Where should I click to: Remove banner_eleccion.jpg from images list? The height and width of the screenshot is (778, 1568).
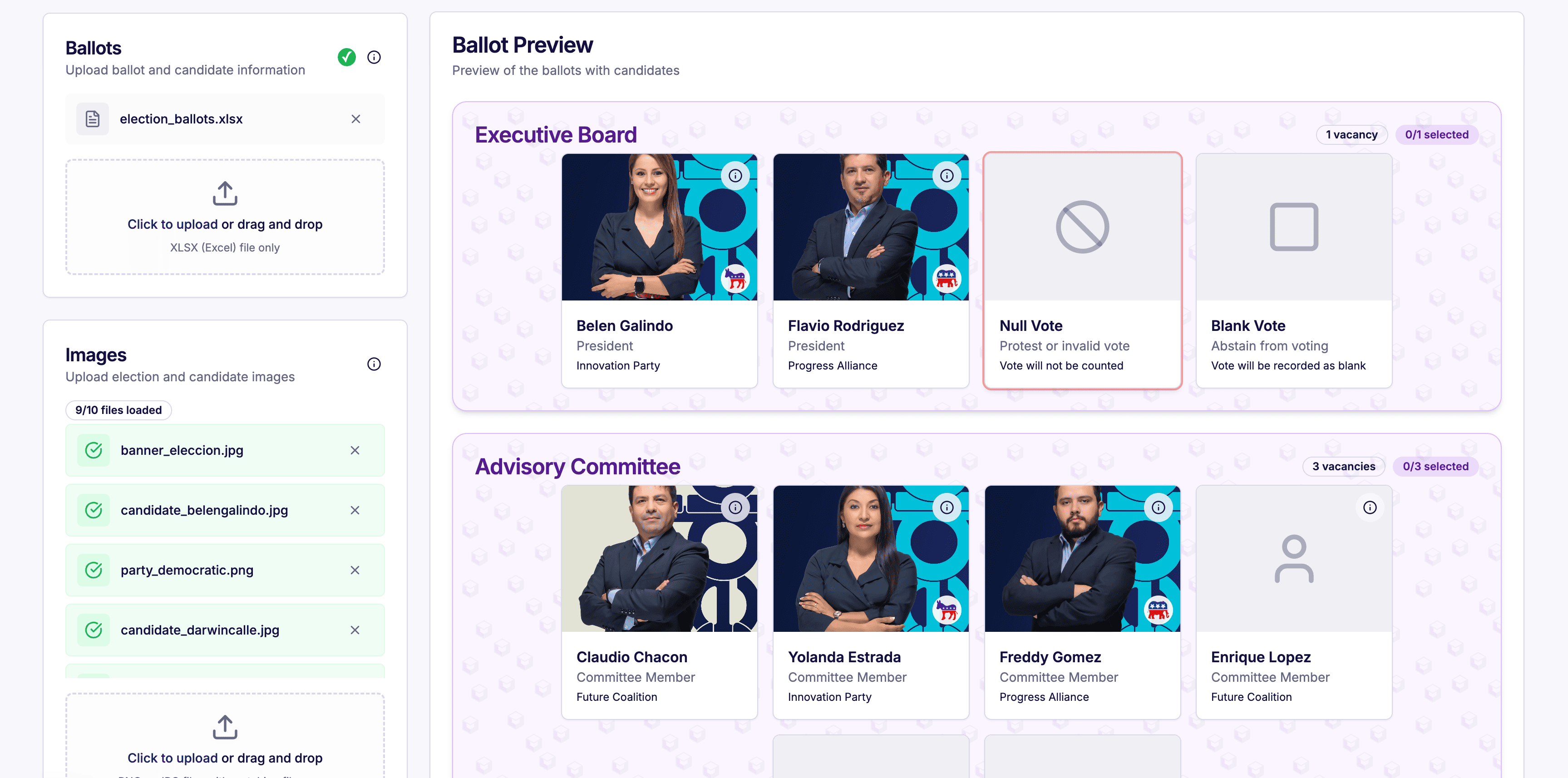pos(355,450)
